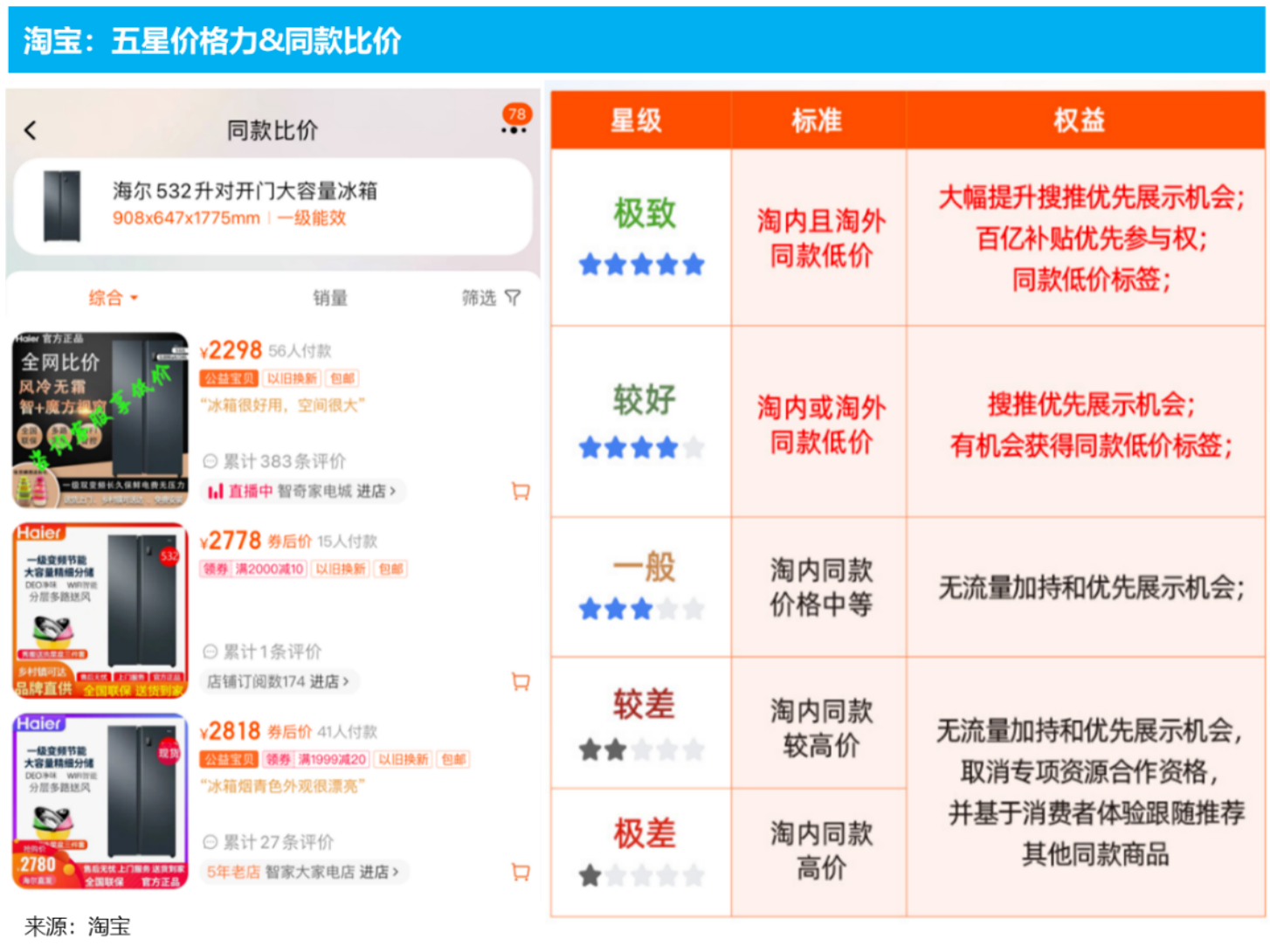This screenshot has height=952, width=1270.
Task: Open the ¥2778 Haier fridge thumbnail
Action: coord(100,611)
